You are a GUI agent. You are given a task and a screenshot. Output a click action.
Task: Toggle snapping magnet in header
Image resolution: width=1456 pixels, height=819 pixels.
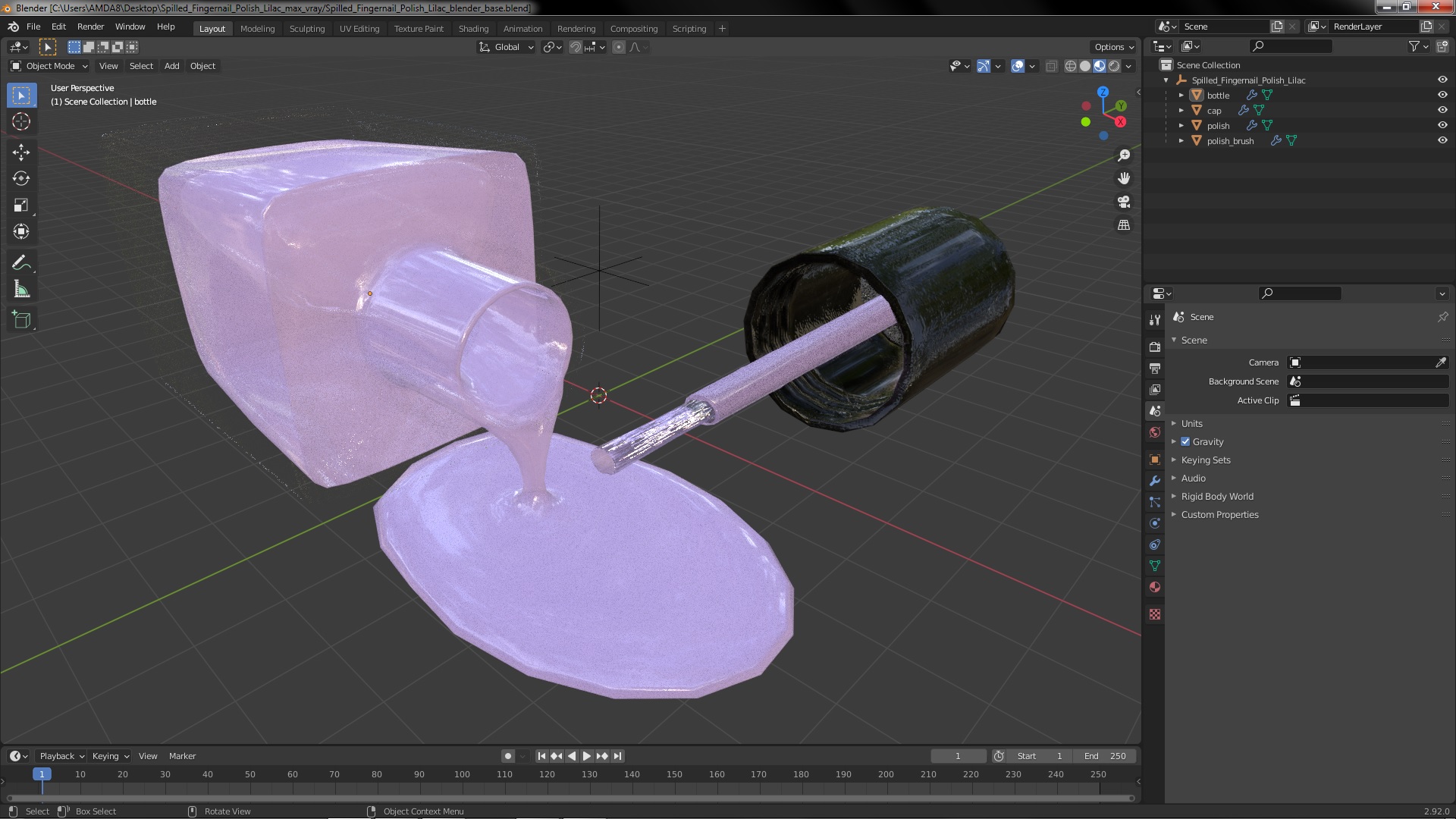click(x=576, y=47)
